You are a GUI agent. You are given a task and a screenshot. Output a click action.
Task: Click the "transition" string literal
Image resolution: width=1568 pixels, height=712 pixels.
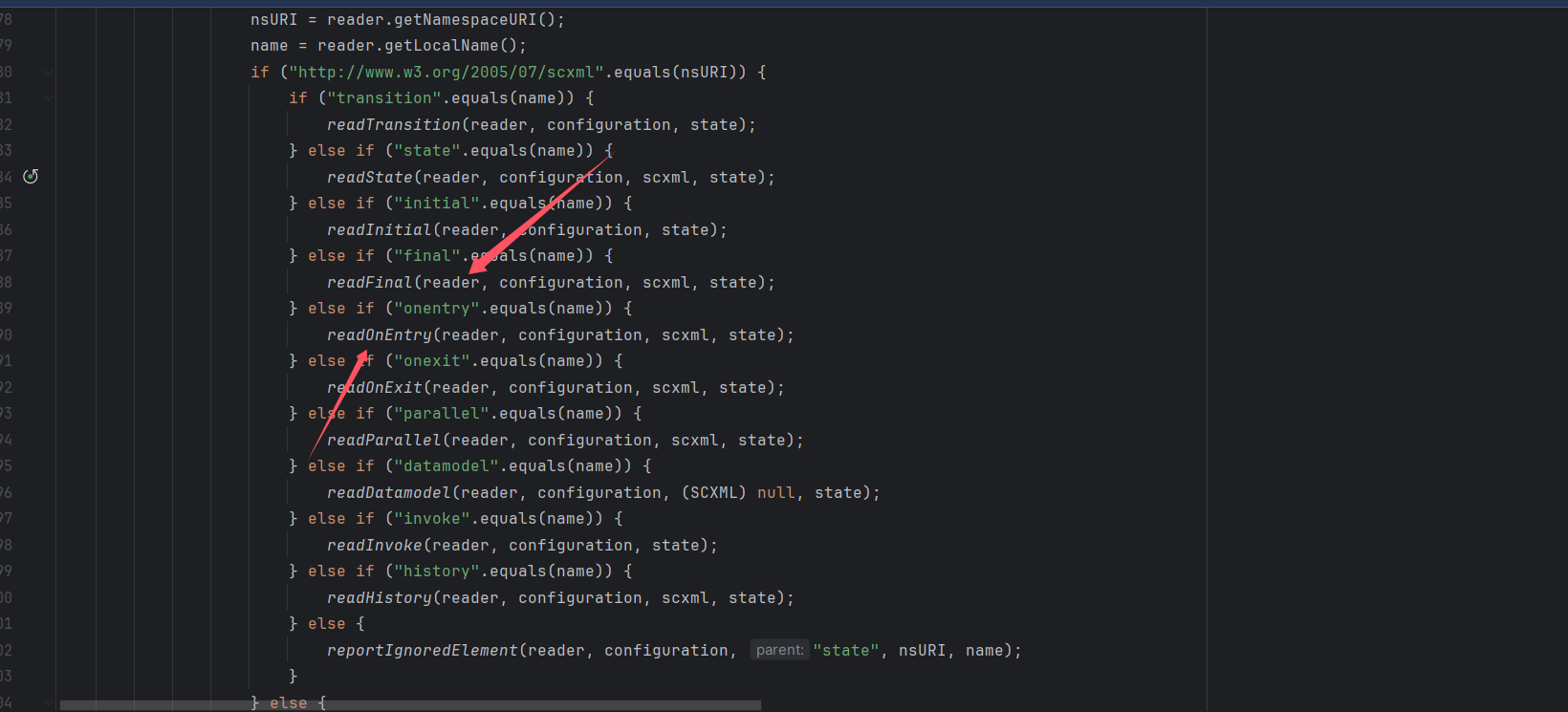pos(384,98)
